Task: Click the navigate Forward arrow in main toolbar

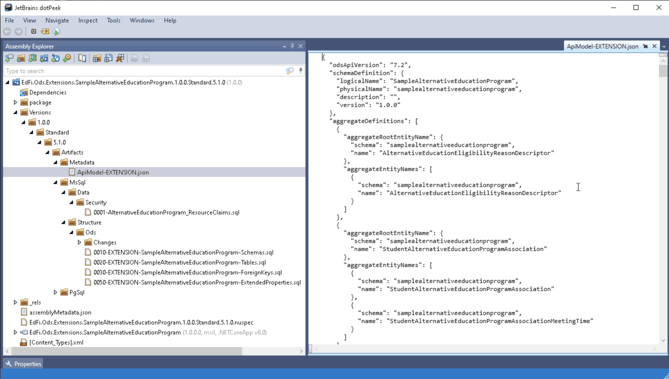Action: (18, 32)
